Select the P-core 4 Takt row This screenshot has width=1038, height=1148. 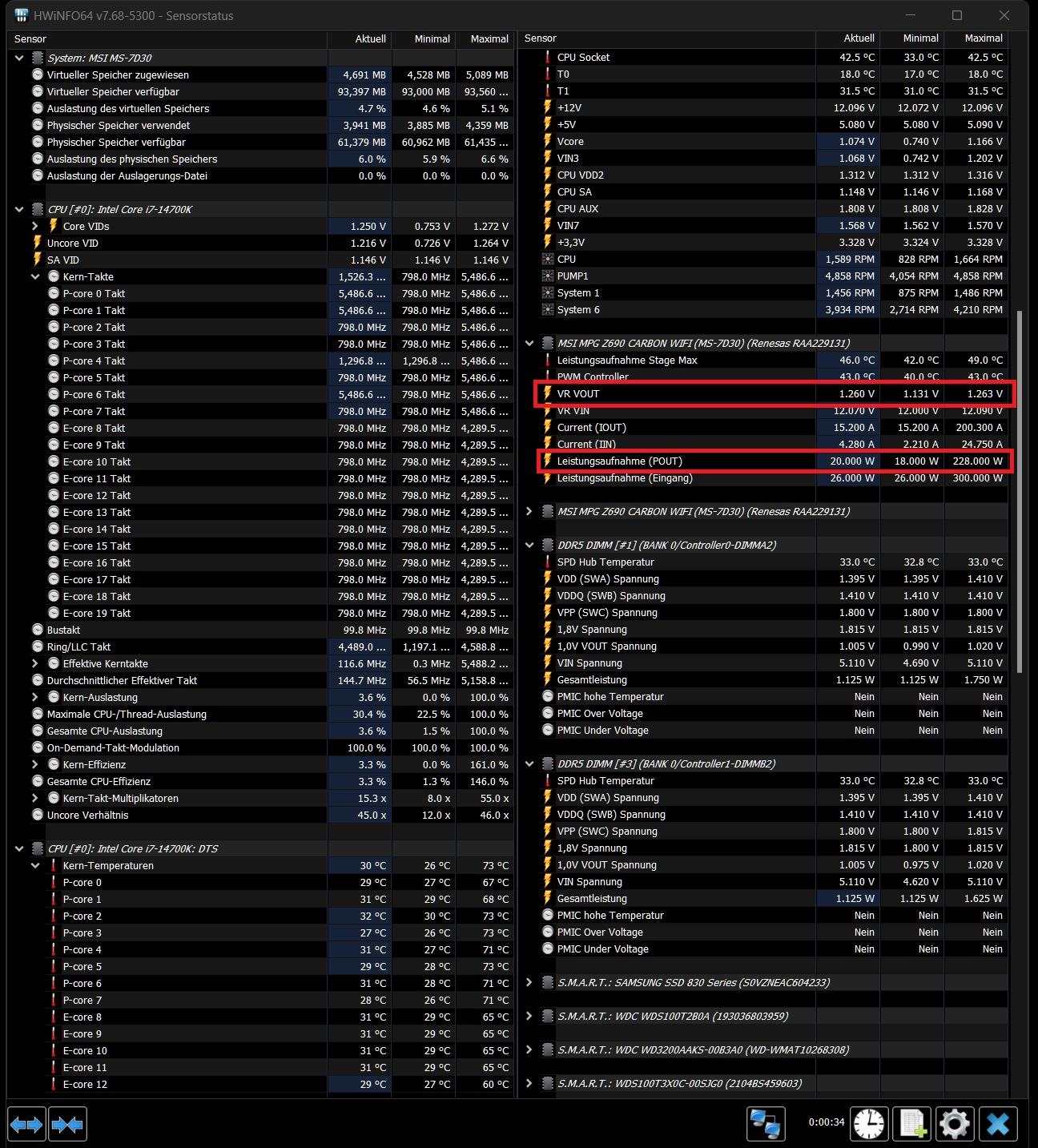(x=260, y=361)
